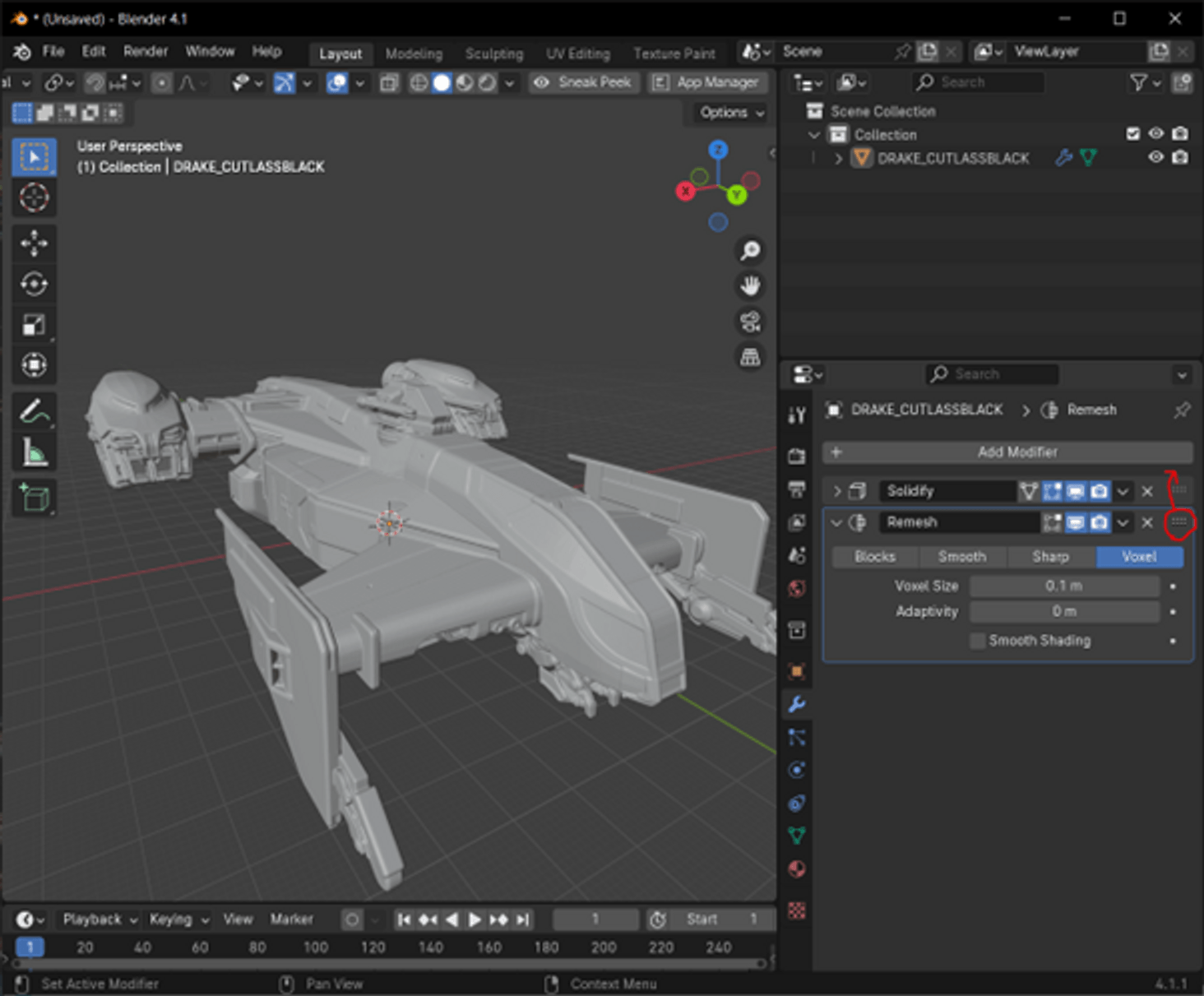Open the Render menu
The image size is (1204, 996).
point(146,51)
